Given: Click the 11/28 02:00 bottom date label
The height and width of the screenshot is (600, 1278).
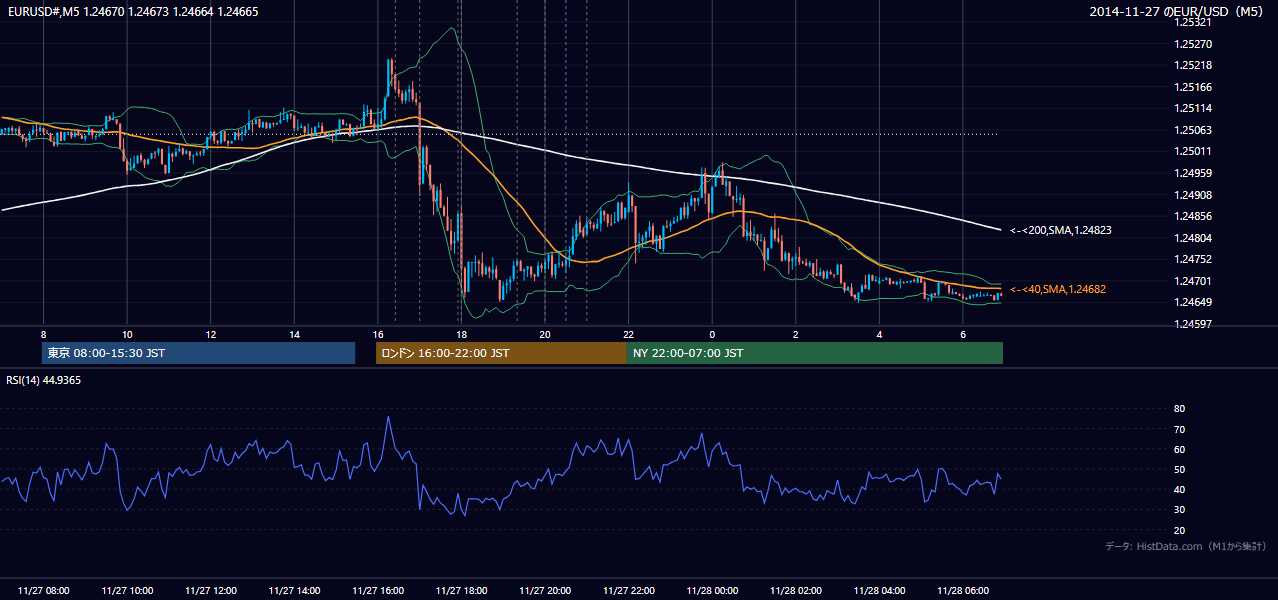Looking at the screenshot, I should click(796, 591).
